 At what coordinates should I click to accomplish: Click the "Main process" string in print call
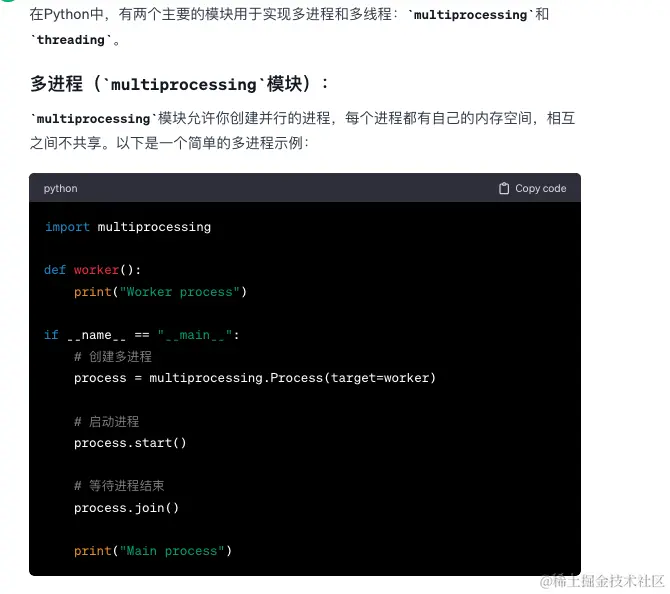(172, 551)
